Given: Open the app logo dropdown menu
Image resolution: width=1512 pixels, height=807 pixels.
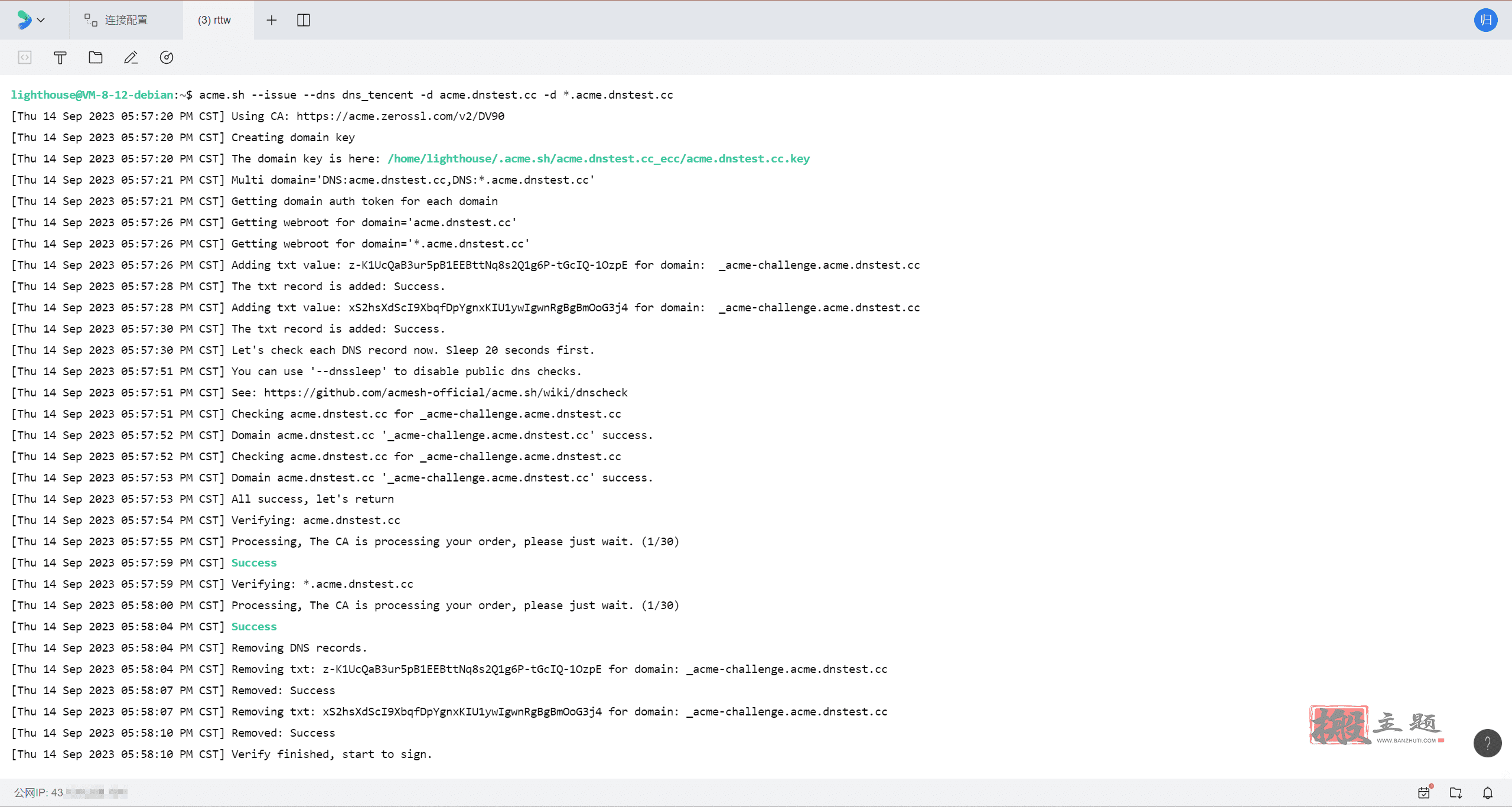Looking at the screenshot, I should 30,20.
